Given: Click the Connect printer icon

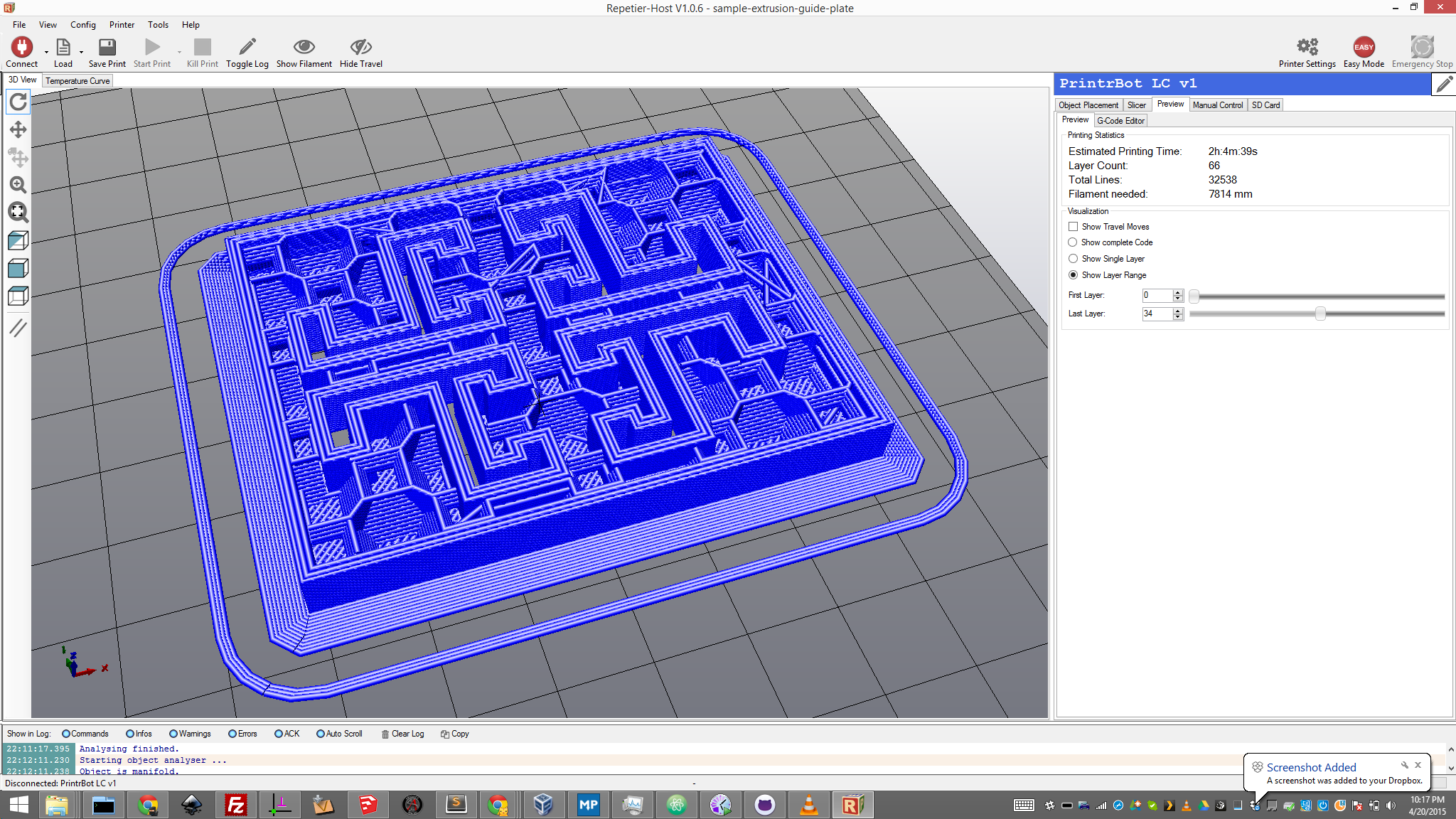Looking at the screenshot, I should (x=21, y=48).
